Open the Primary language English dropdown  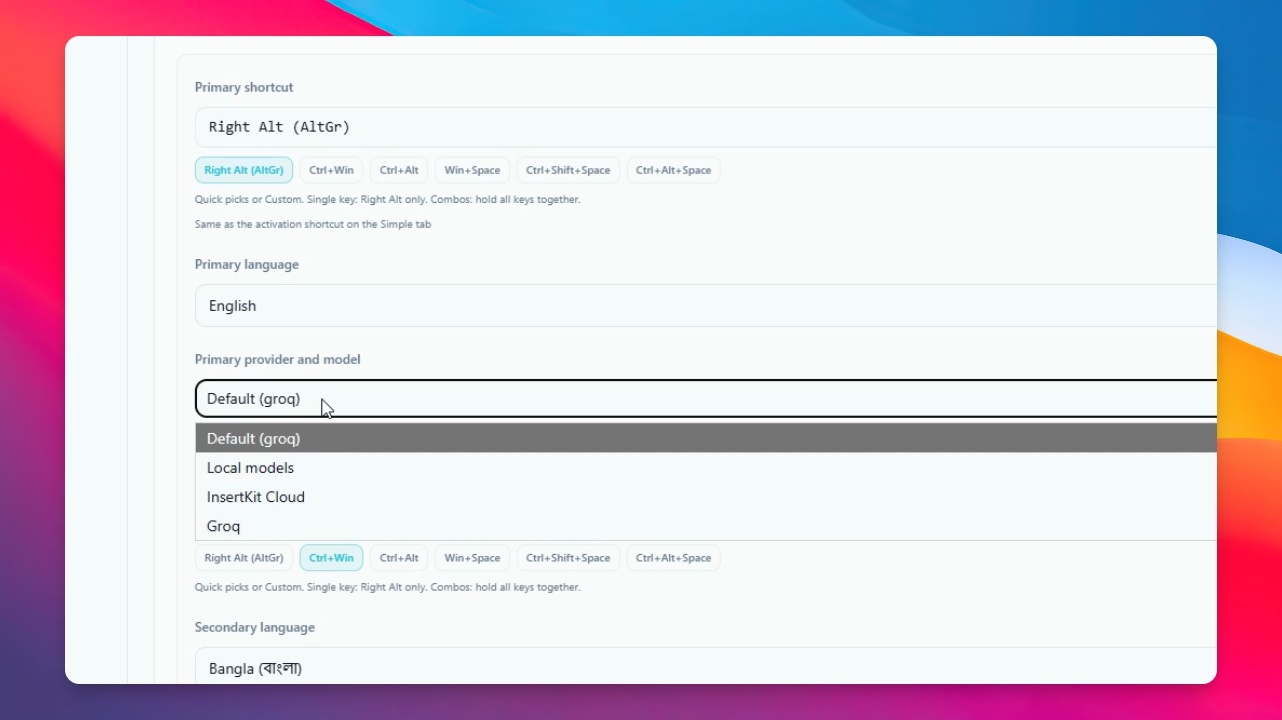706,306
